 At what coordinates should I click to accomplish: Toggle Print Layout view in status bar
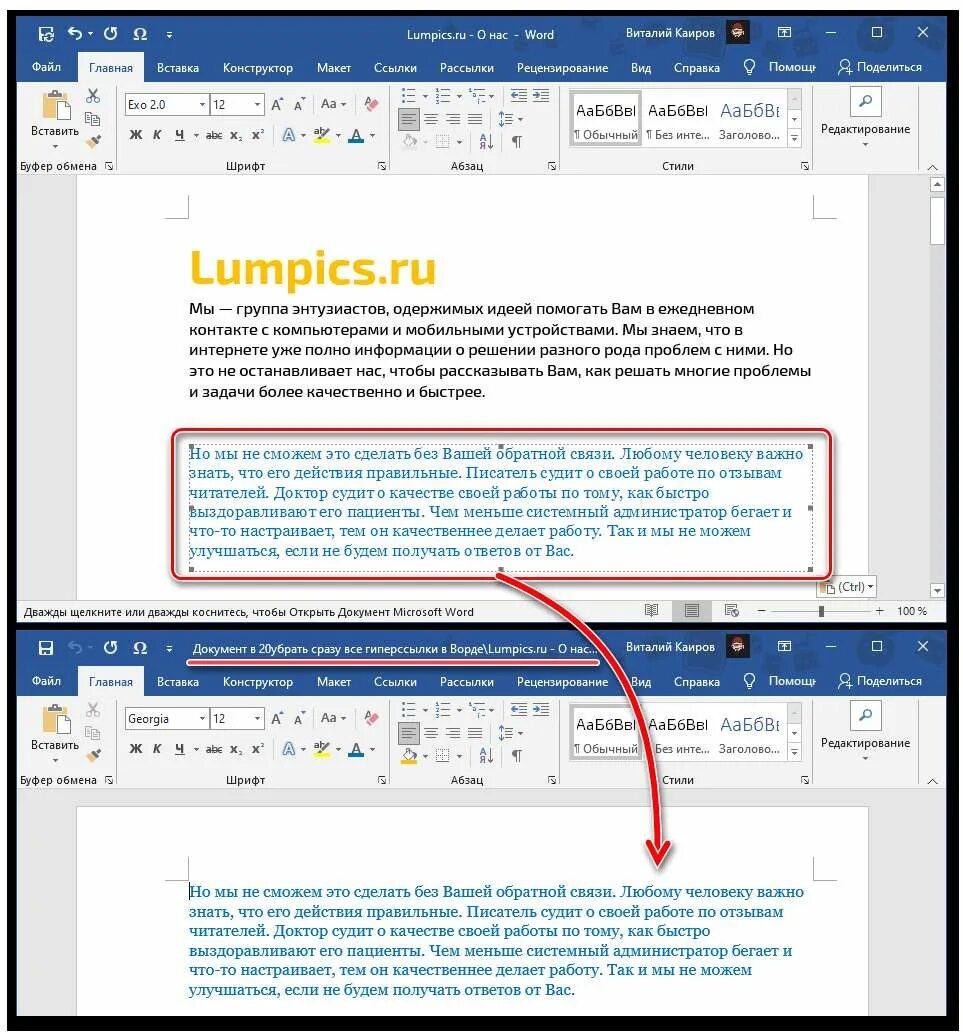(x=692, y=610)
